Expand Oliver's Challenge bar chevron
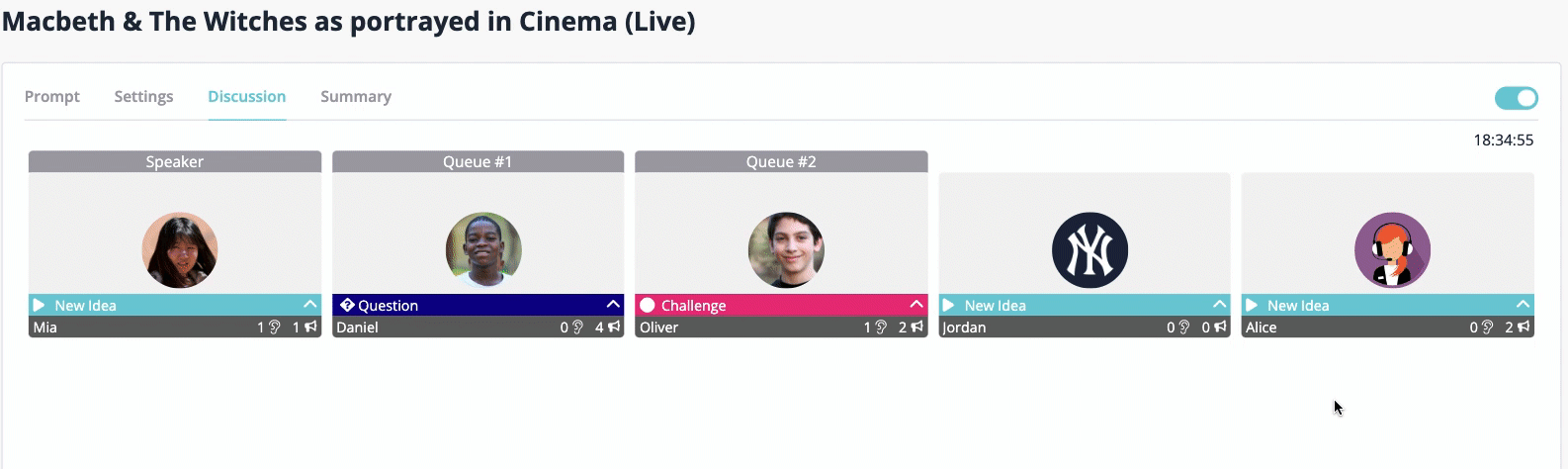This screenshot has height=469, width=1568. 916,305
